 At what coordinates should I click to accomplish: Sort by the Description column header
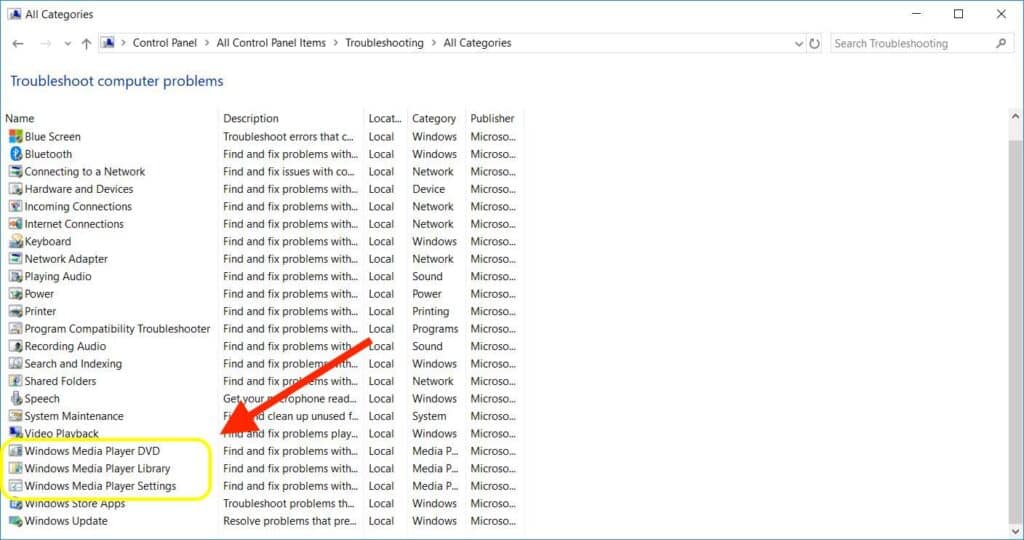click(251, 118)
